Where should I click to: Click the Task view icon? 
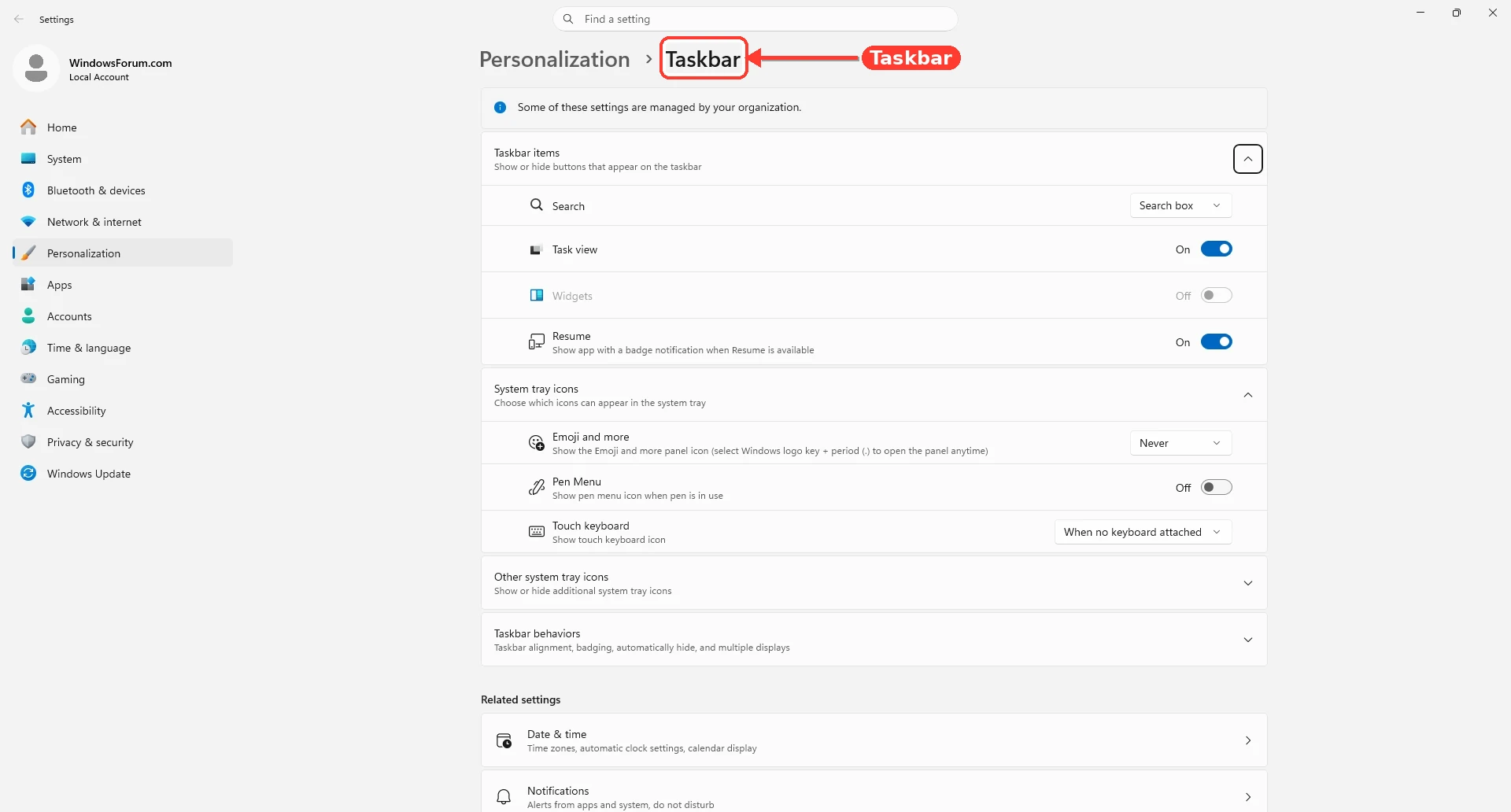click(x=536, y=249)
